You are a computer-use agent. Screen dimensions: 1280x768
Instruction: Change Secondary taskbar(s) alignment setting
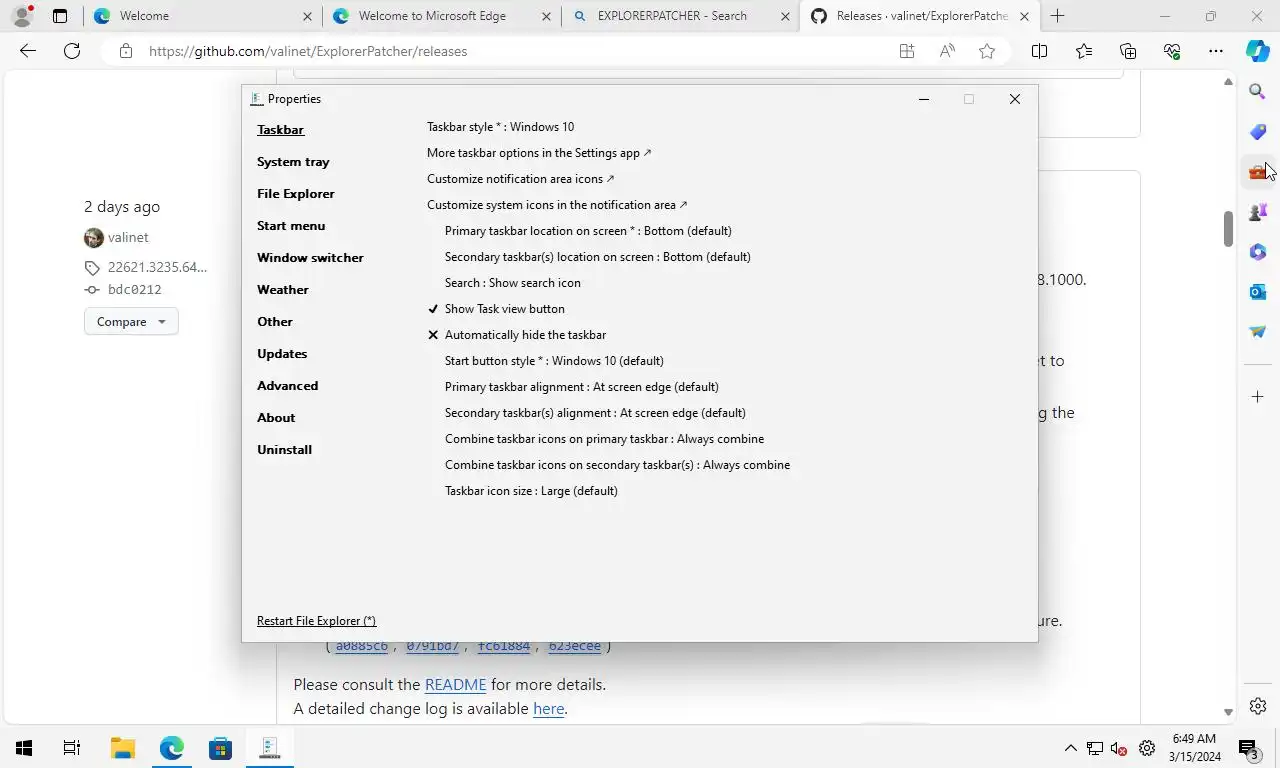[595, 413]
